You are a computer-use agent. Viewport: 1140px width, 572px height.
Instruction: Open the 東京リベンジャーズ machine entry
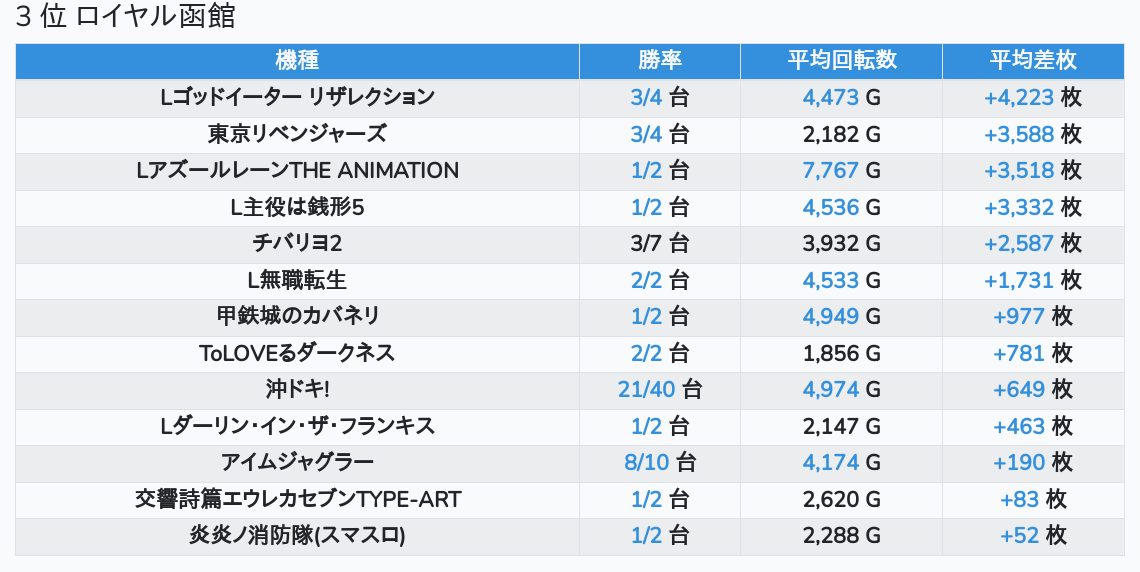coord(297,134)
